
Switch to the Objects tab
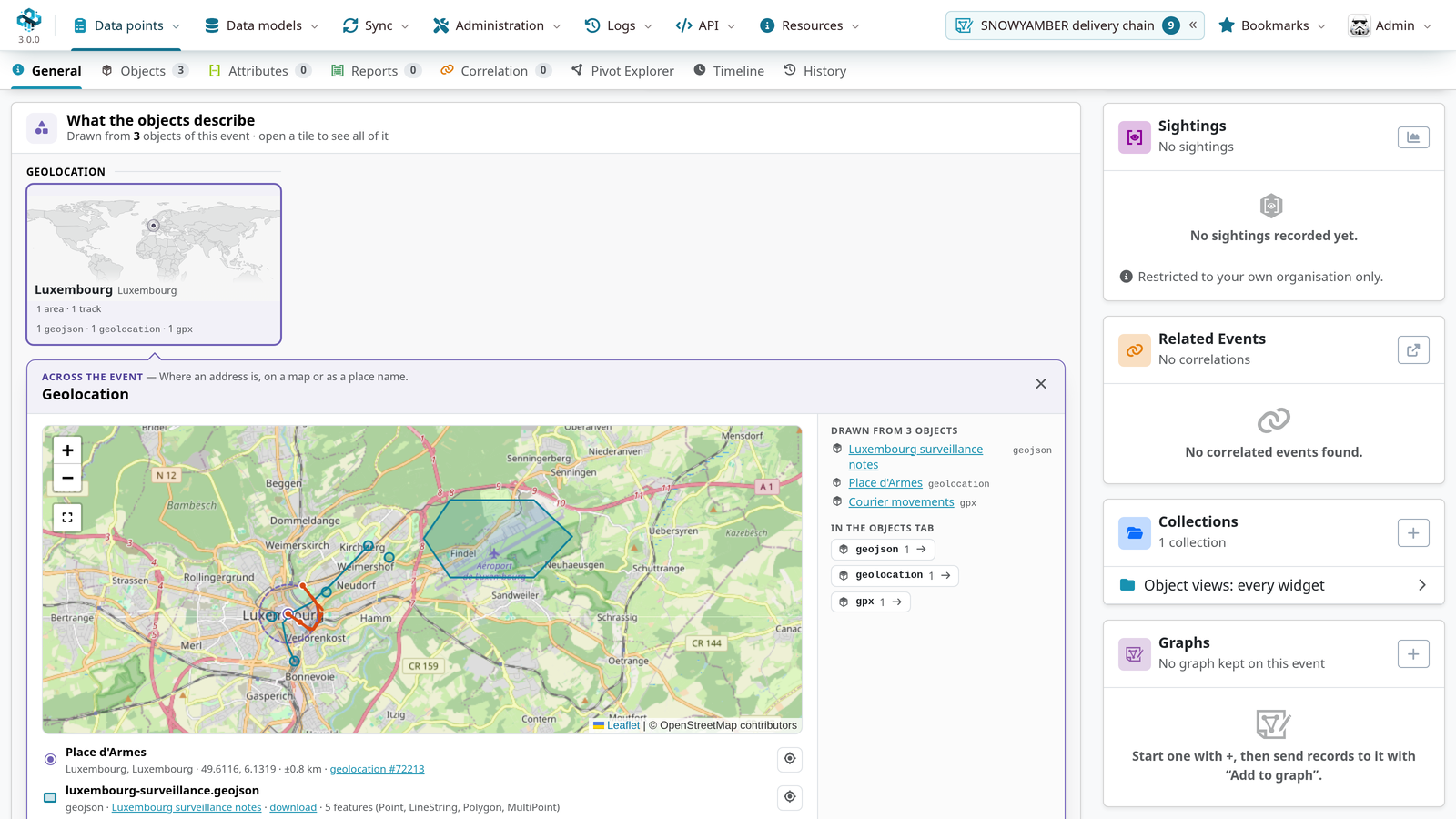click(x=145, y=71)
